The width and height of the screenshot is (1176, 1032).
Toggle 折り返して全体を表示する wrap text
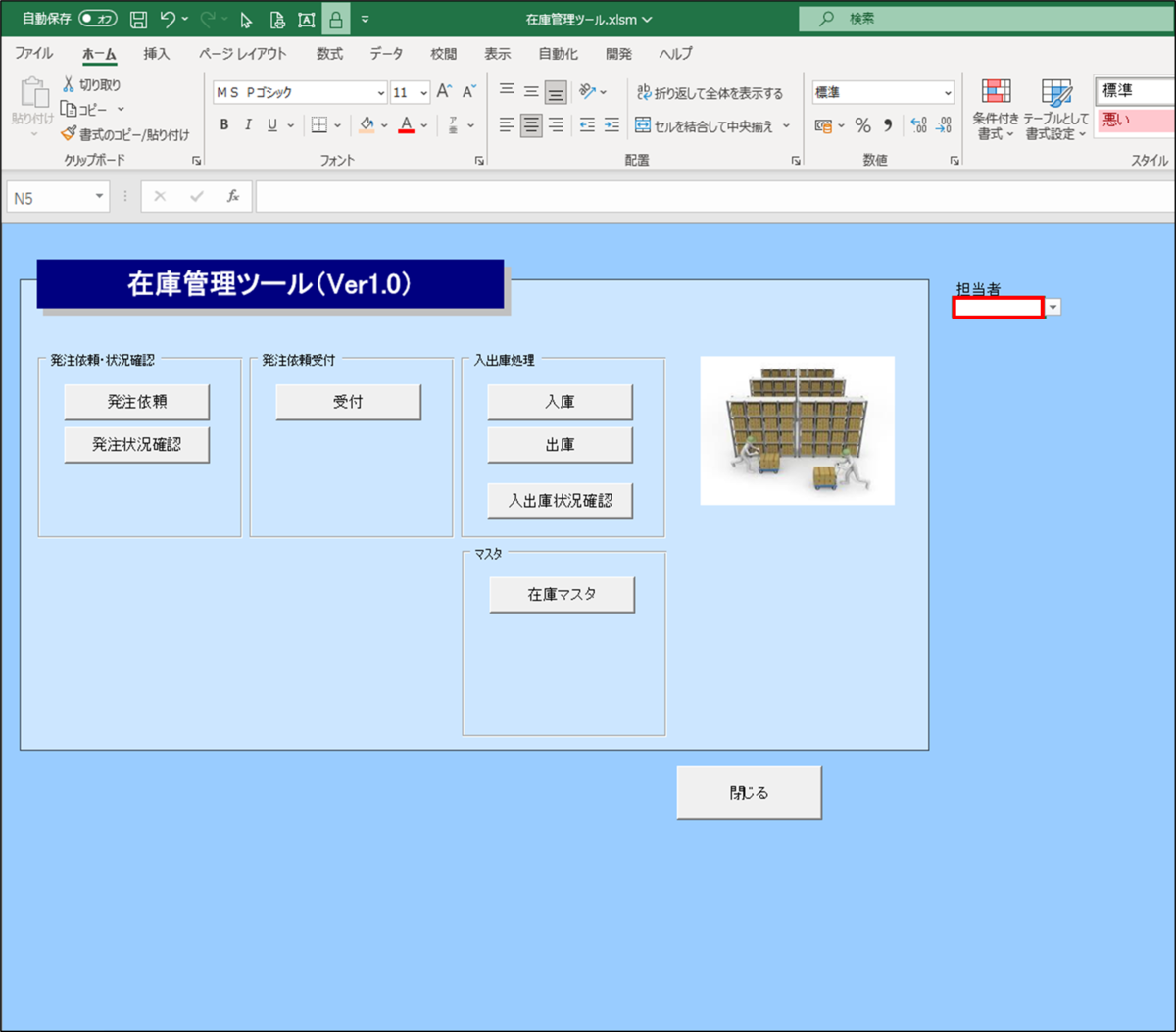click(x=710, y=93)
